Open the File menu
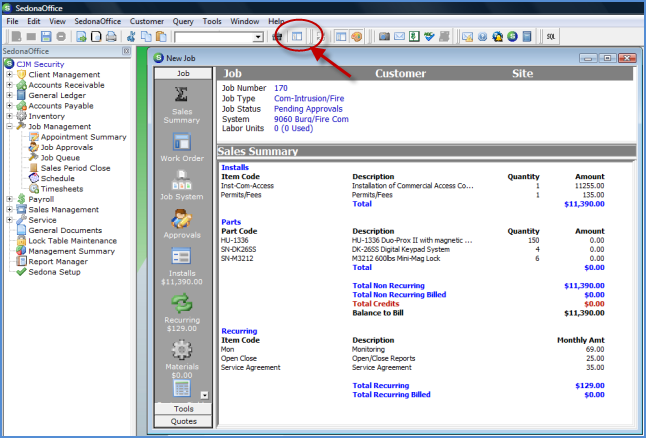This screenshot has width=646, height=438. [x=12, y=21]
